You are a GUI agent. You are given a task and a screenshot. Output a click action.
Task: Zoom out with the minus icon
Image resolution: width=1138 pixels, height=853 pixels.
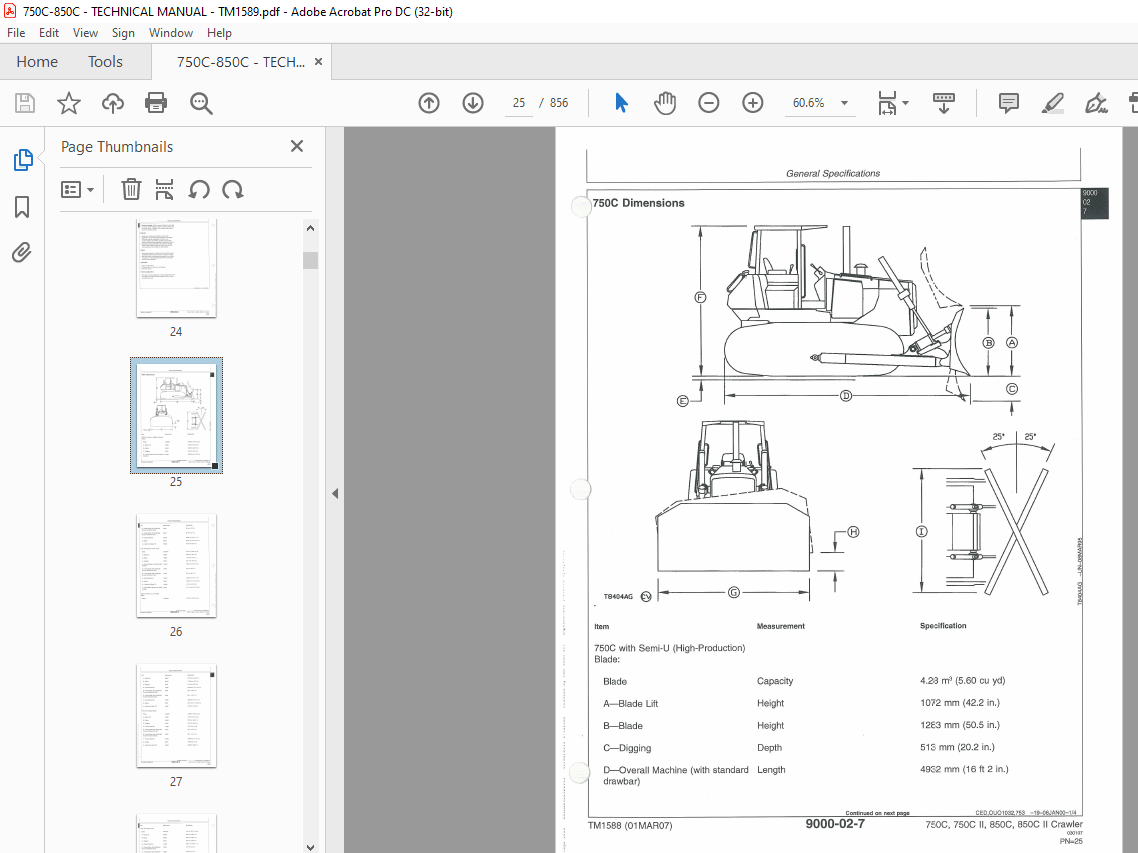point(708,103)
